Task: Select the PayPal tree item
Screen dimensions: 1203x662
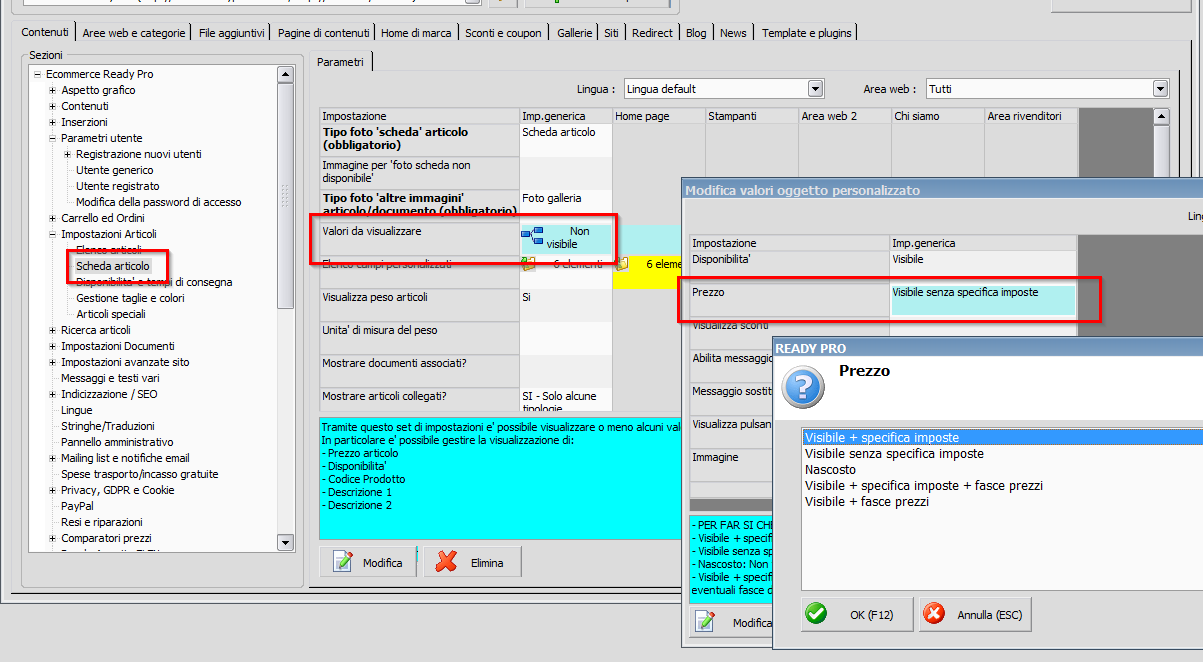Action: click(x=77, y=506)
